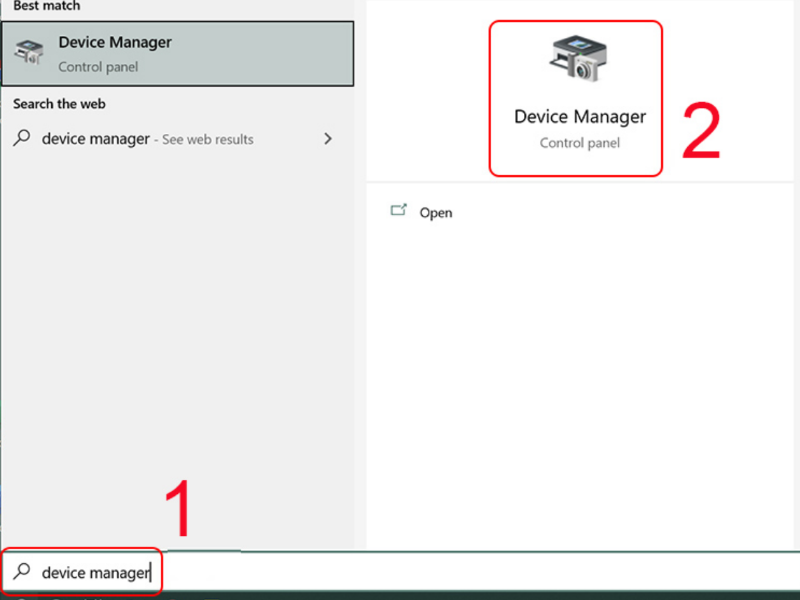Select the Open action text

click(x=436, y=213)
